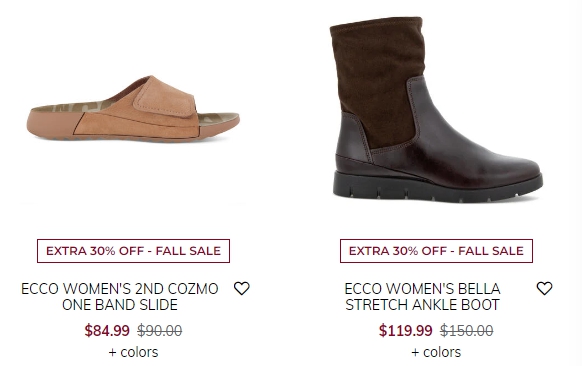Viewport: 582px width, 366px height.
Task: Select the $119.99 sale price
Action: pyautogui.click(x=405, y=330)
